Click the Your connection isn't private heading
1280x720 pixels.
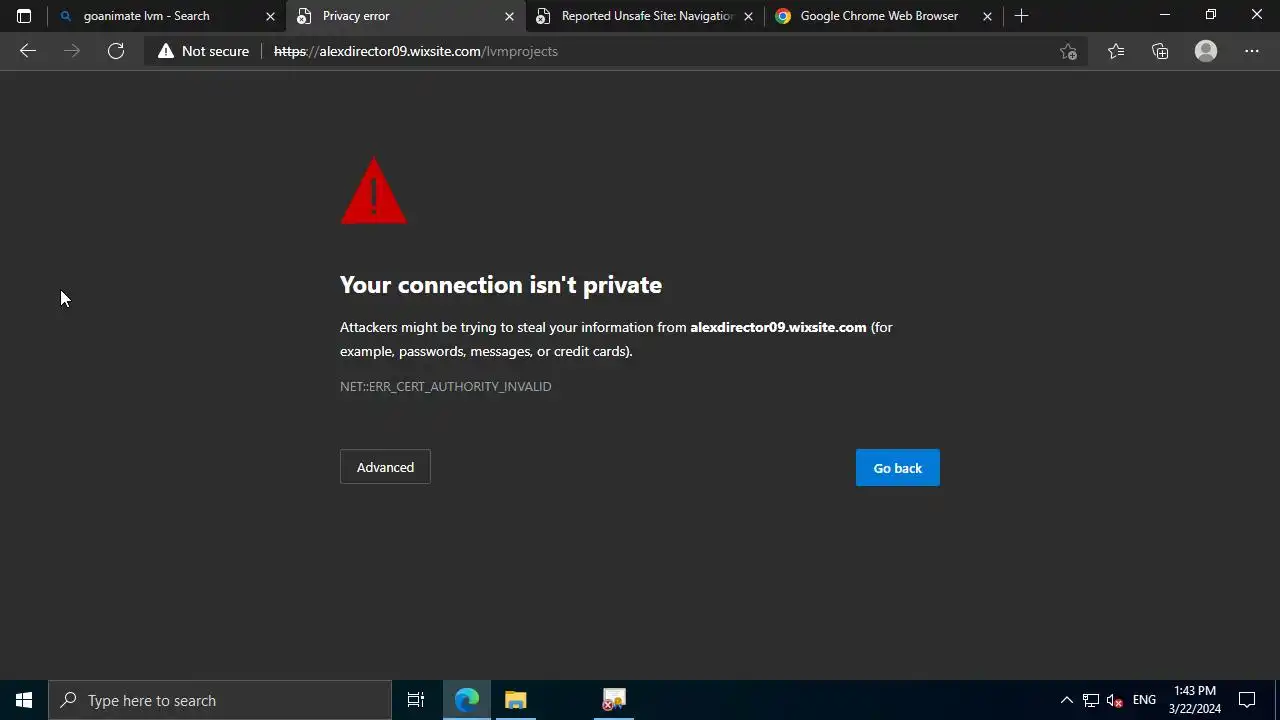pyautogui.click(x=501, y=285)
